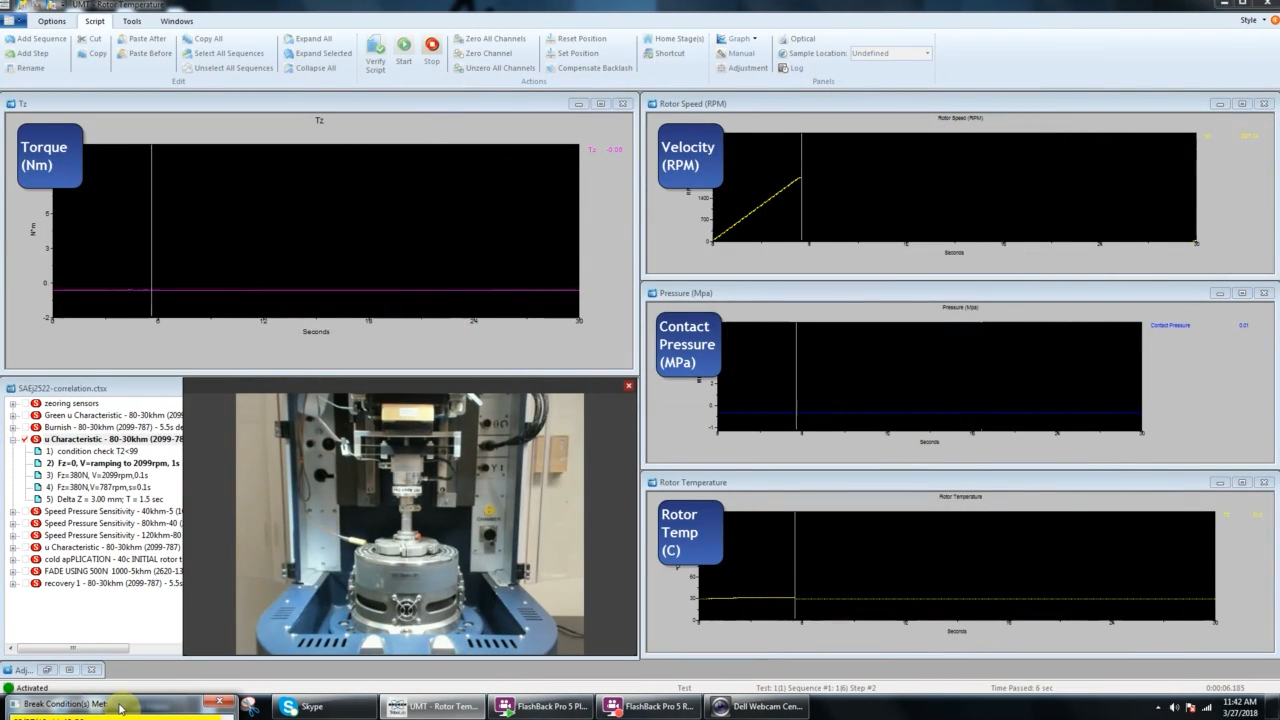Click Expand All sequences

307,39
